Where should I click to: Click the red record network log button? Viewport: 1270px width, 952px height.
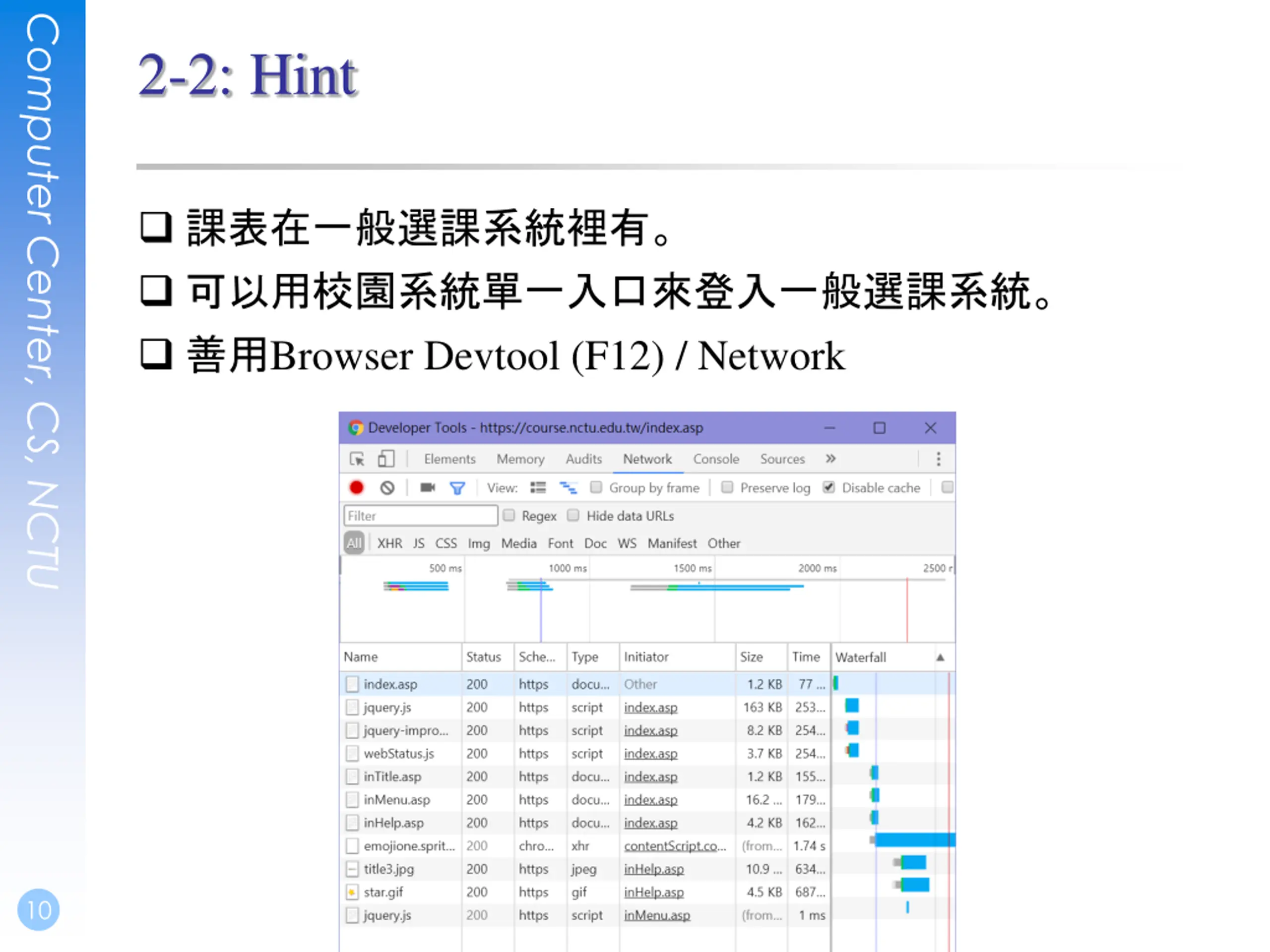pyautogui.click(x=357, y=488)
